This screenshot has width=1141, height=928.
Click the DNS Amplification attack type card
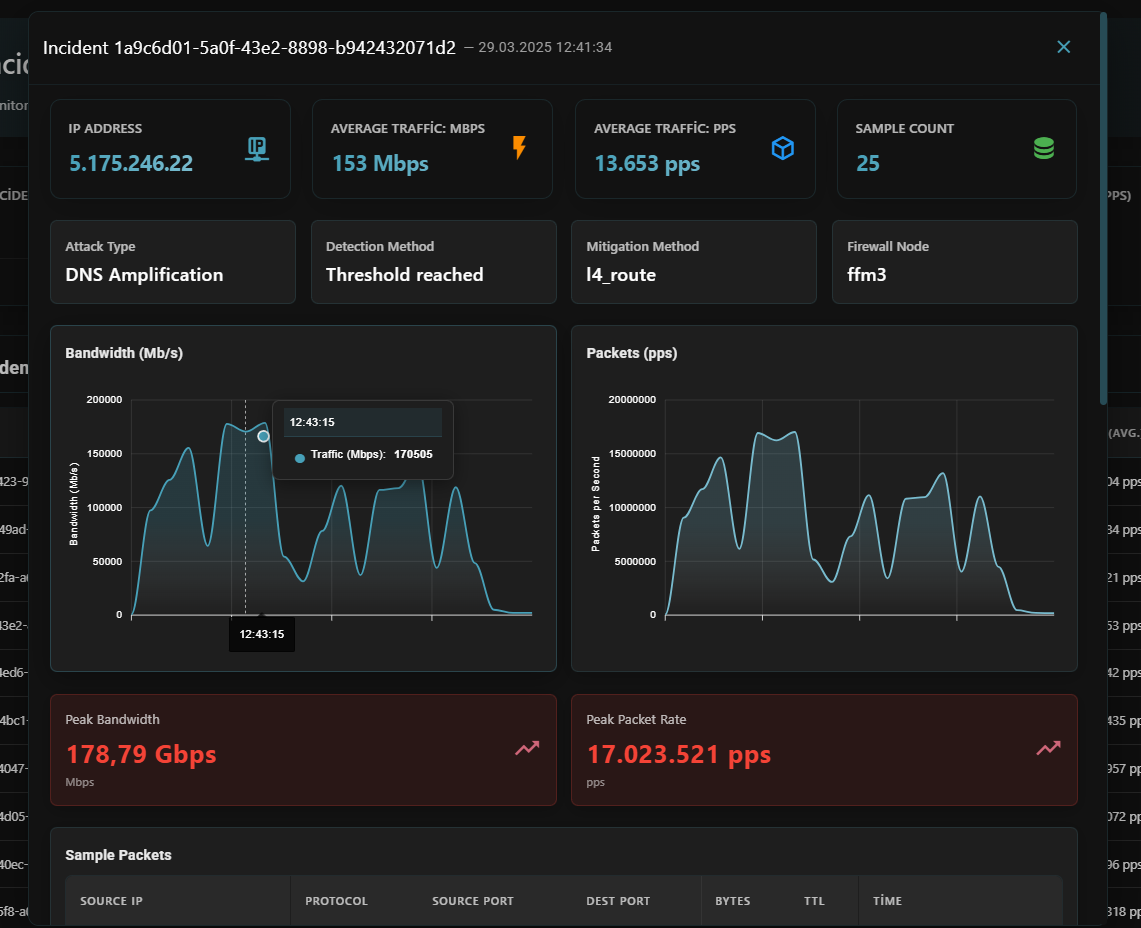172,262
